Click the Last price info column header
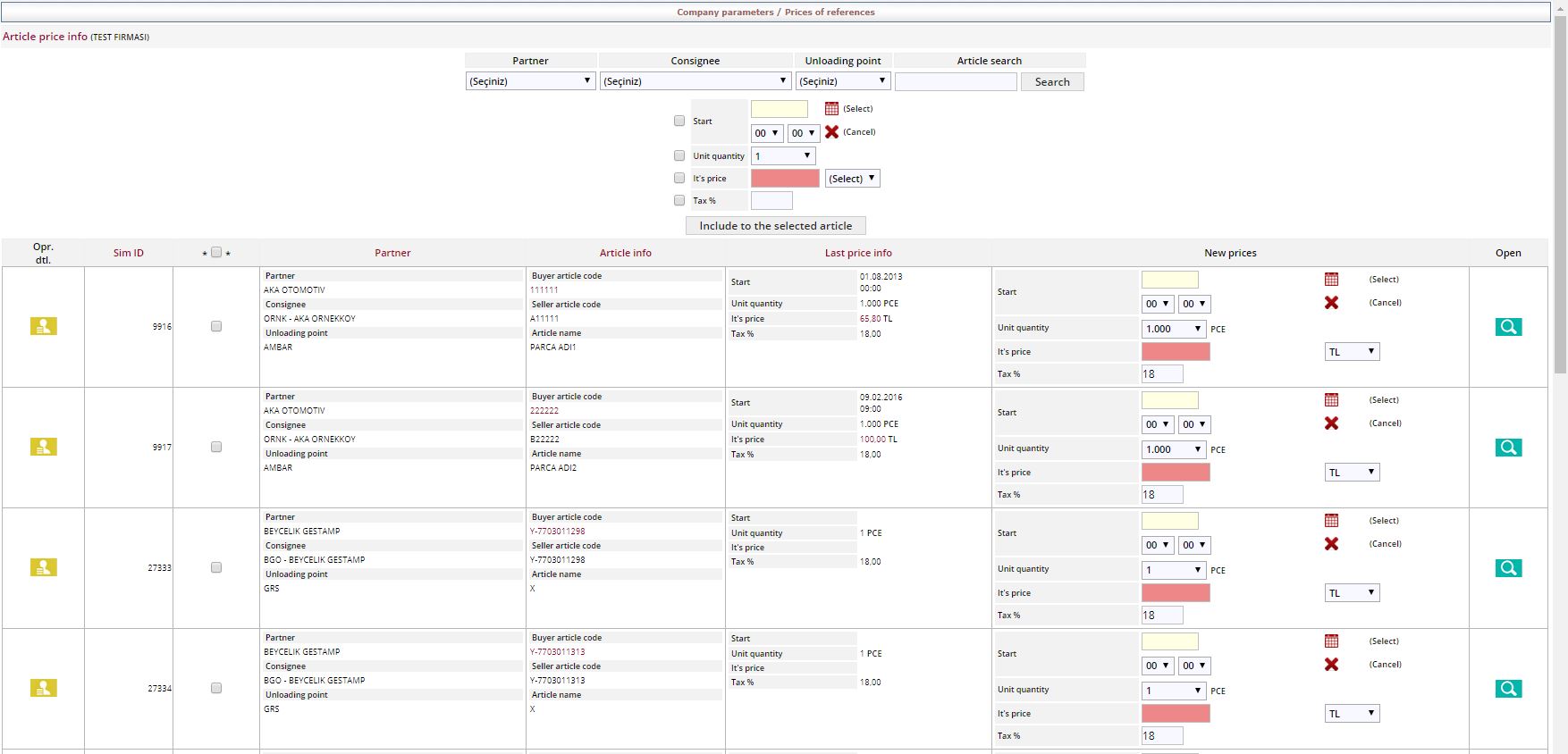The width and height of the screenshot is (1568, 754). [858, 253]
